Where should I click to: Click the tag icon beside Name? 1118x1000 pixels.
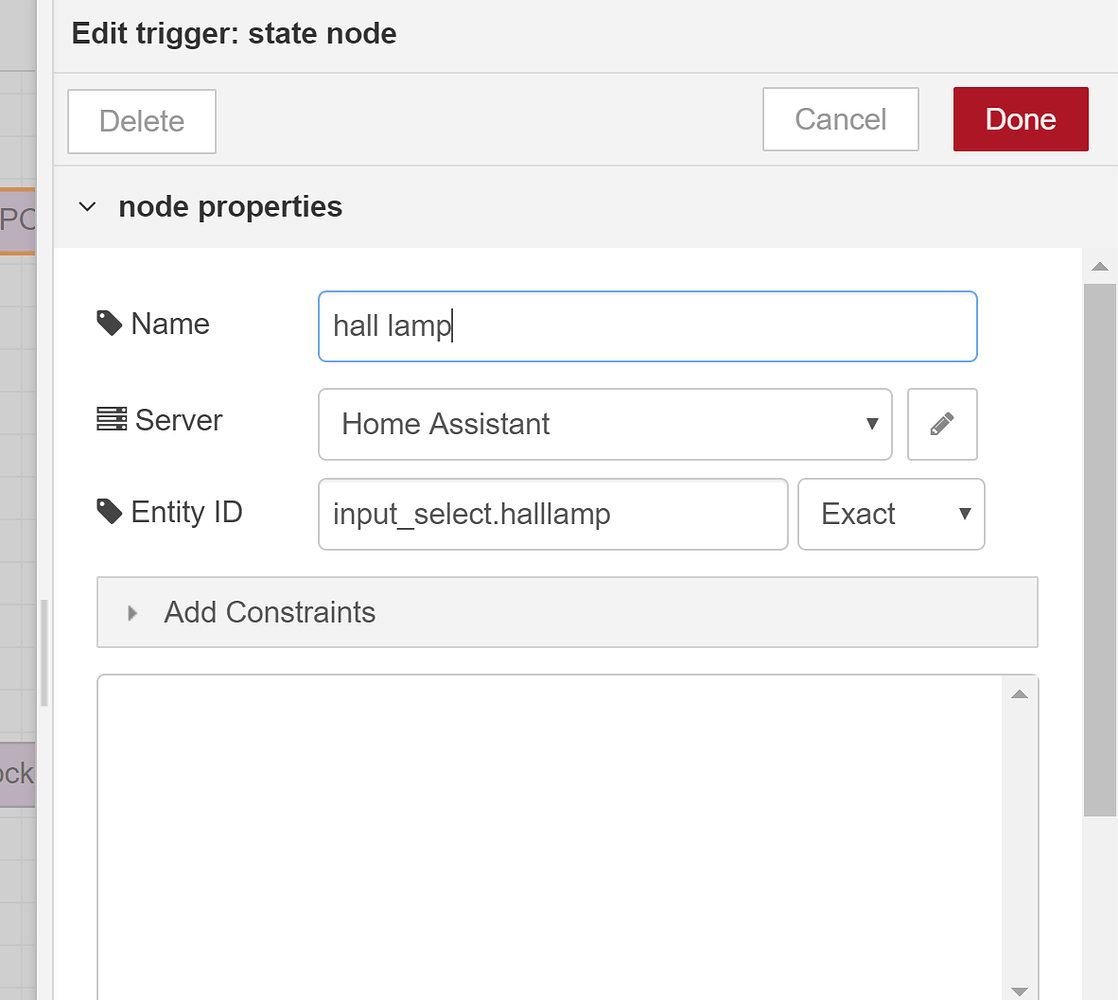coord(108,322)
